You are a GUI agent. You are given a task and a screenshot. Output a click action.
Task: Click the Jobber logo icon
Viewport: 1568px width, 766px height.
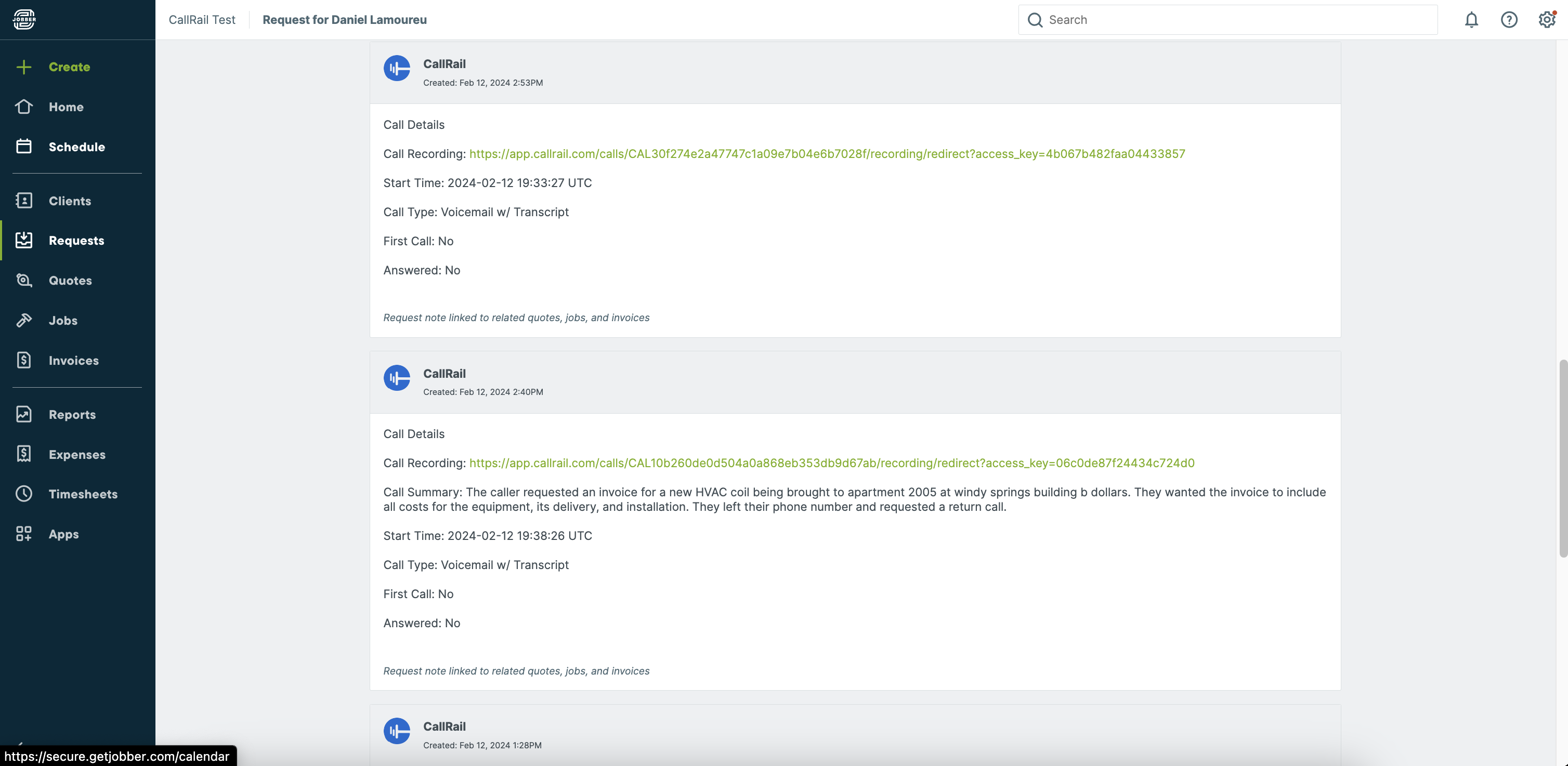point(24,19)
